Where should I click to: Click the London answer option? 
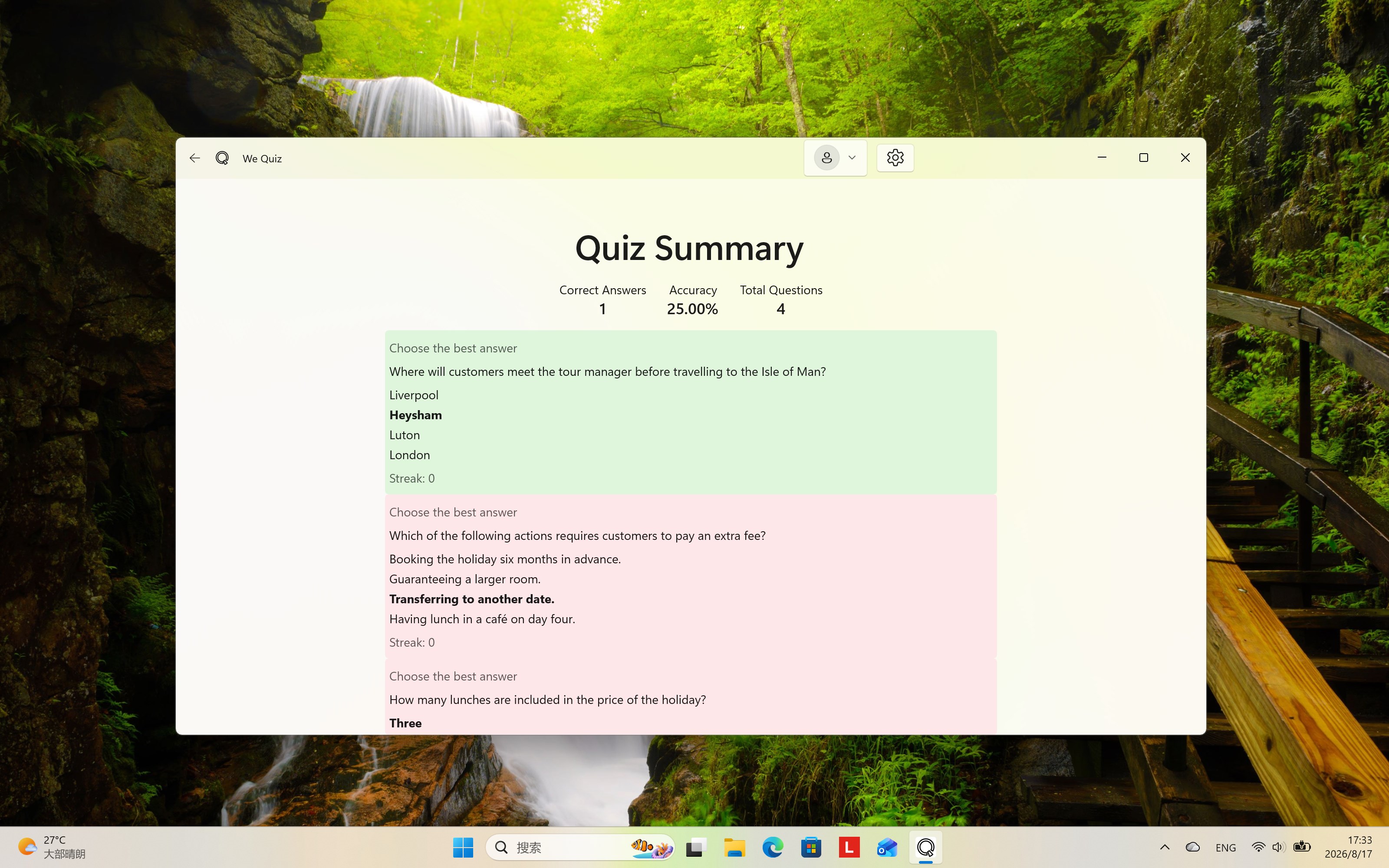pos(410,455)
